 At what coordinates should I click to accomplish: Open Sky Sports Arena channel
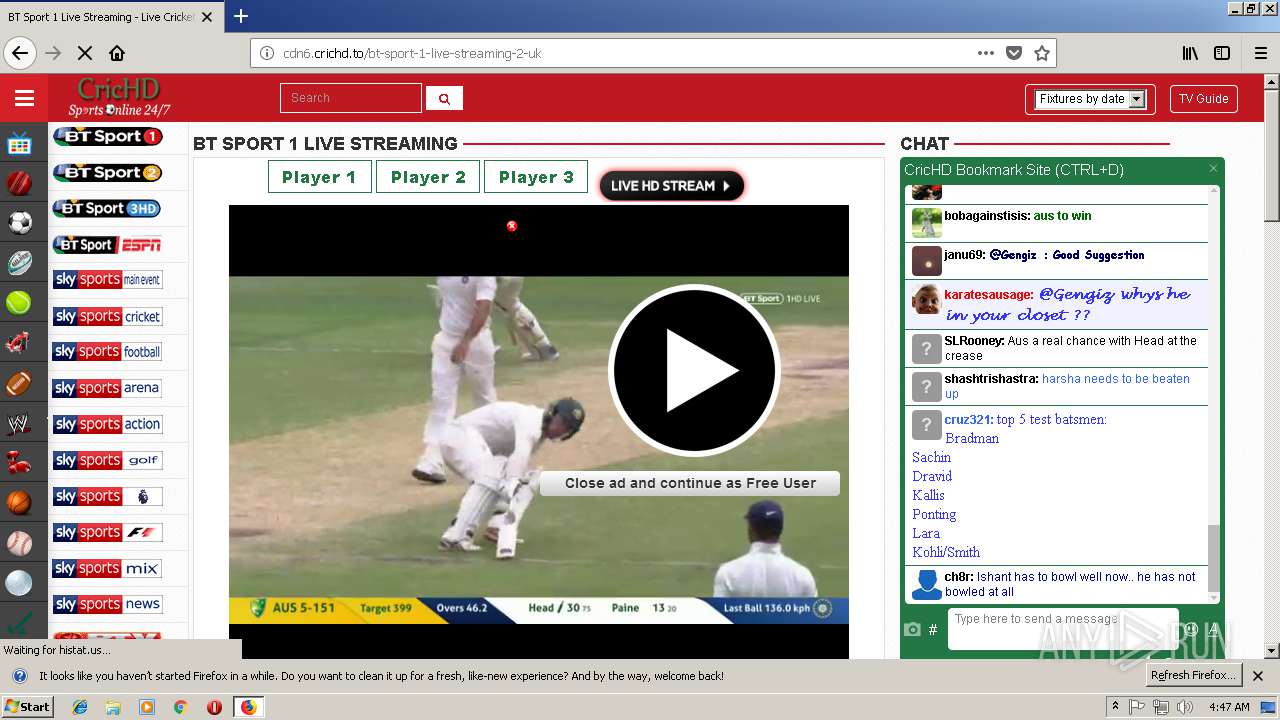pos(107,388)
